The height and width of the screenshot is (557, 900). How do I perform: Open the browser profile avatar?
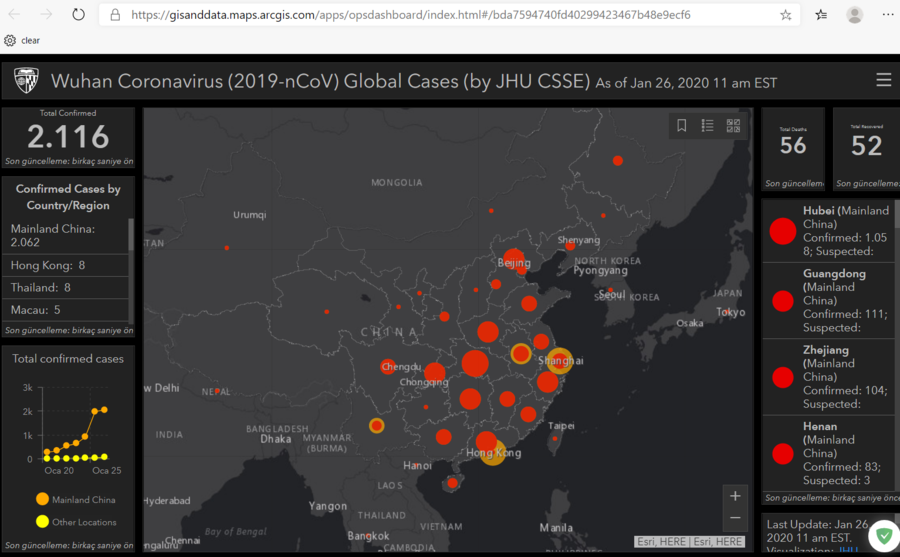855,15
